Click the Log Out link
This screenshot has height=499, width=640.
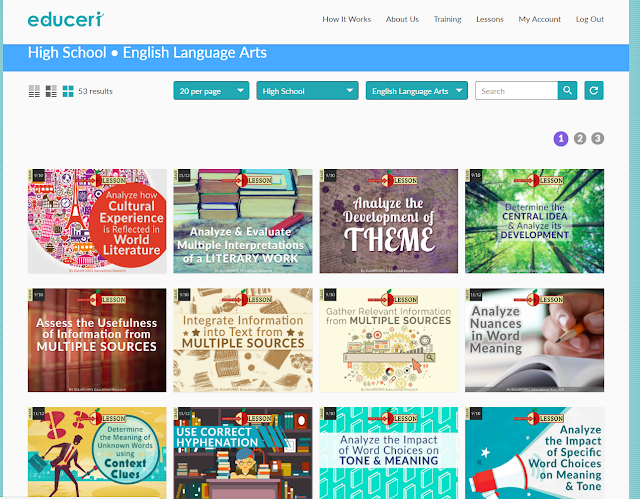point(590,19)
